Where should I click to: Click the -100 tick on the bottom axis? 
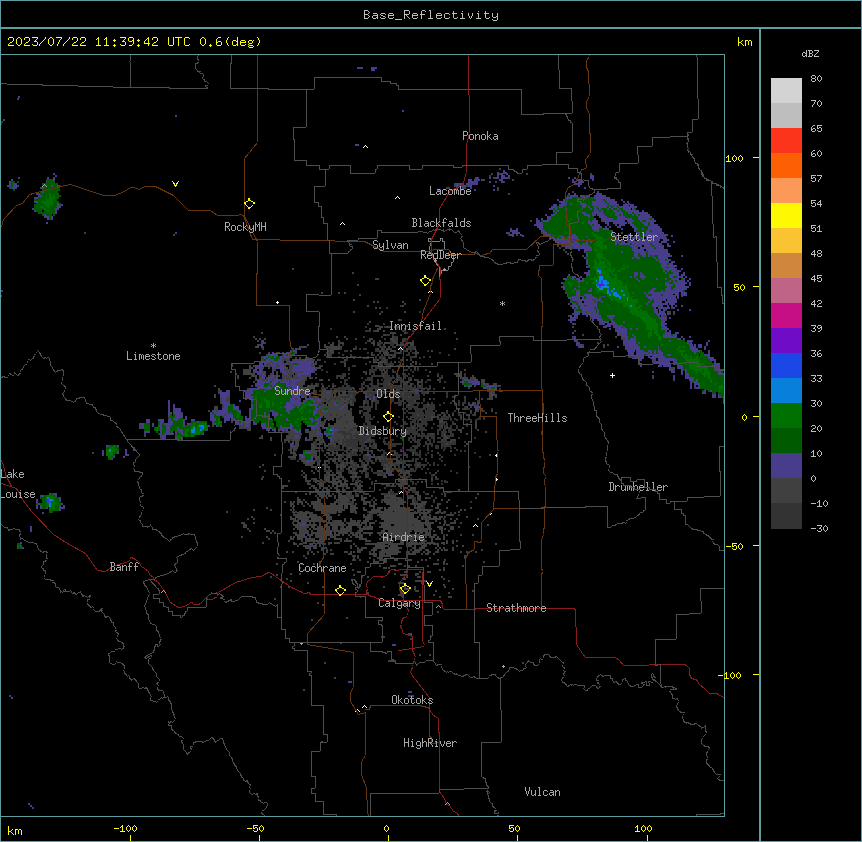[x=125, y=828]
